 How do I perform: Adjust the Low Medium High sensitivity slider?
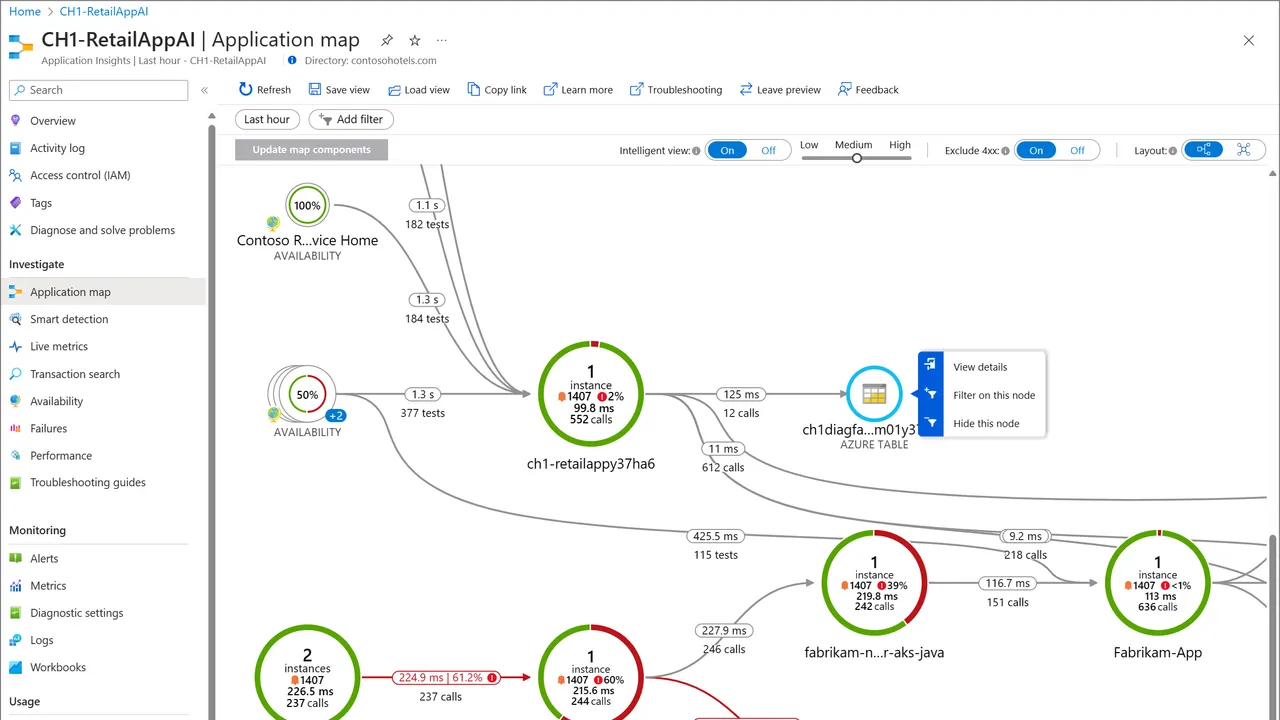[856, 158]
